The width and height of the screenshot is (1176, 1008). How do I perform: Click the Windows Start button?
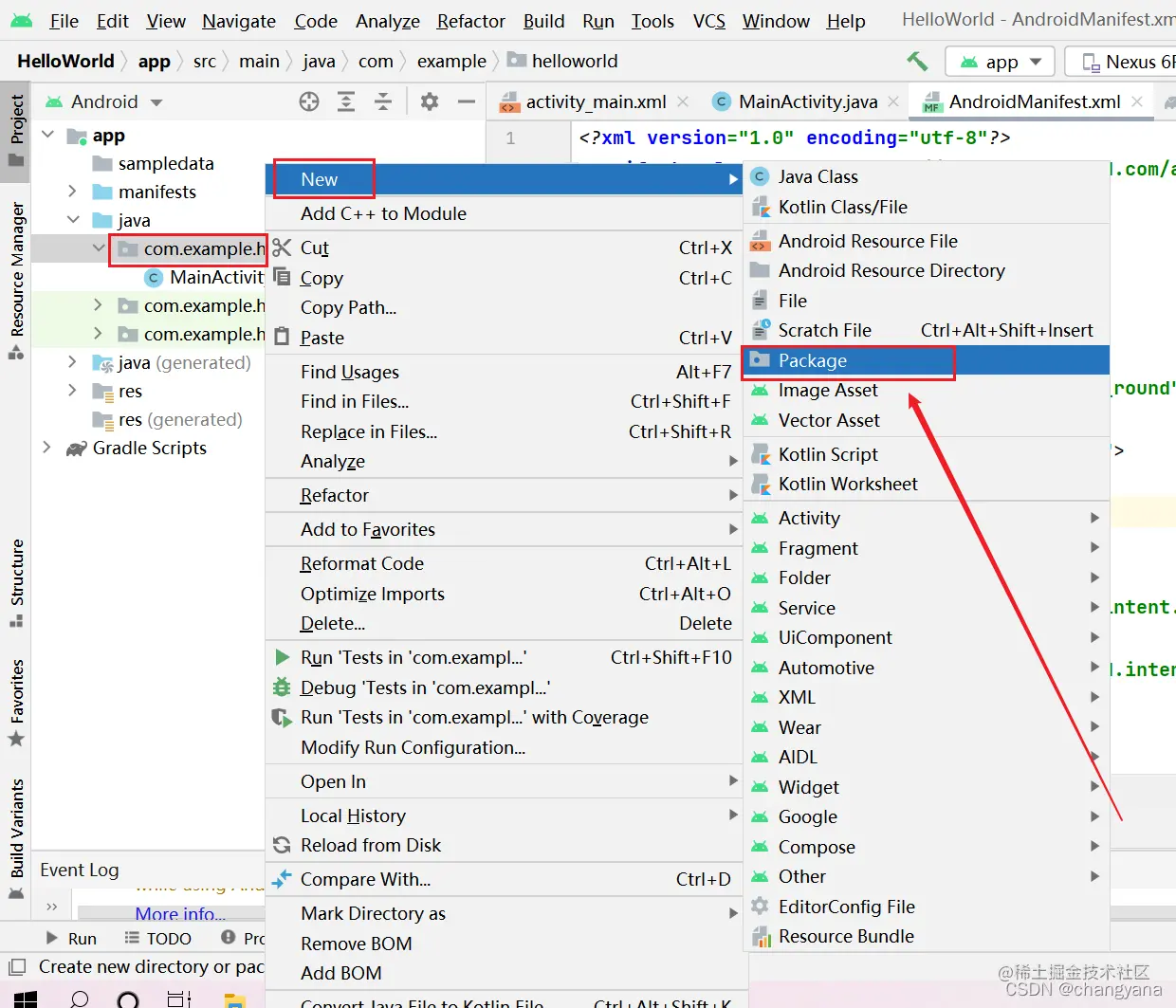pos(26,999)
